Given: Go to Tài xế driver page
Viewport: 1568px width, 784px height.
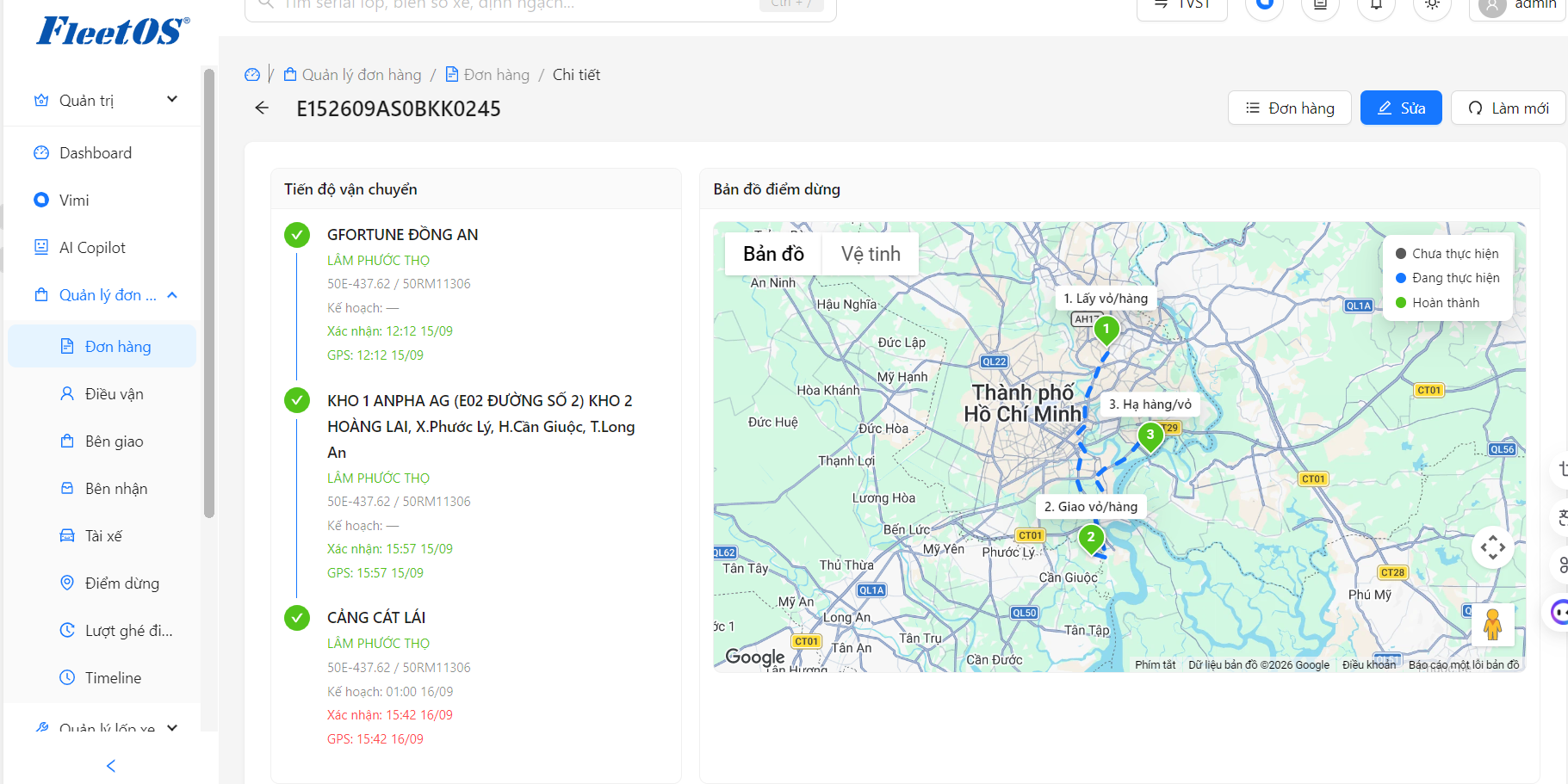Looking at the screenshot, I should 102,536.
